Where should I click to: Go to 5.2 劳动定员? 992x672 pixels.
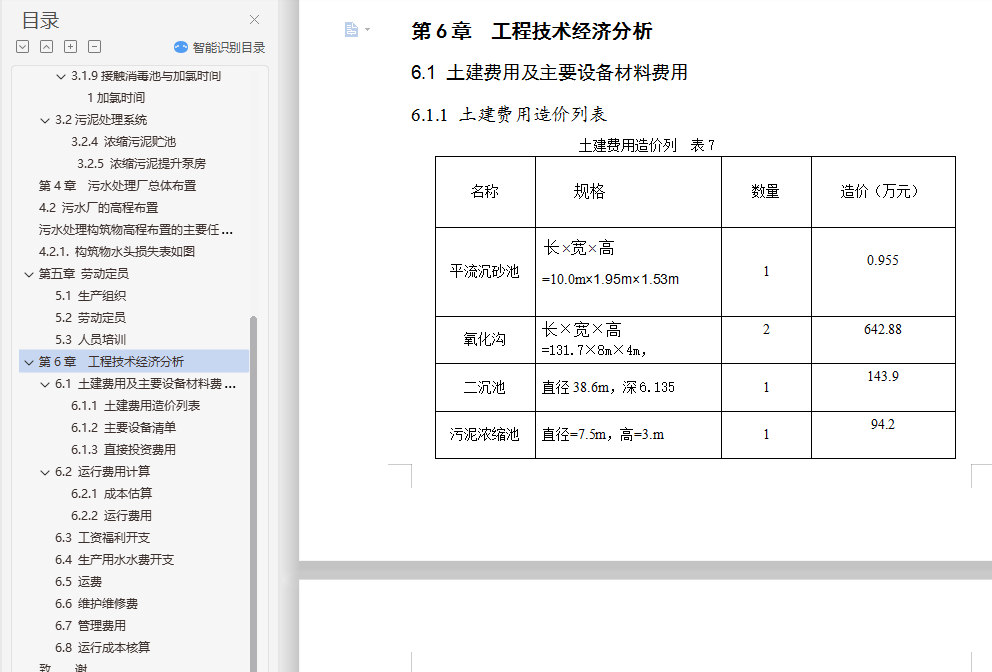tap(90, 318)
